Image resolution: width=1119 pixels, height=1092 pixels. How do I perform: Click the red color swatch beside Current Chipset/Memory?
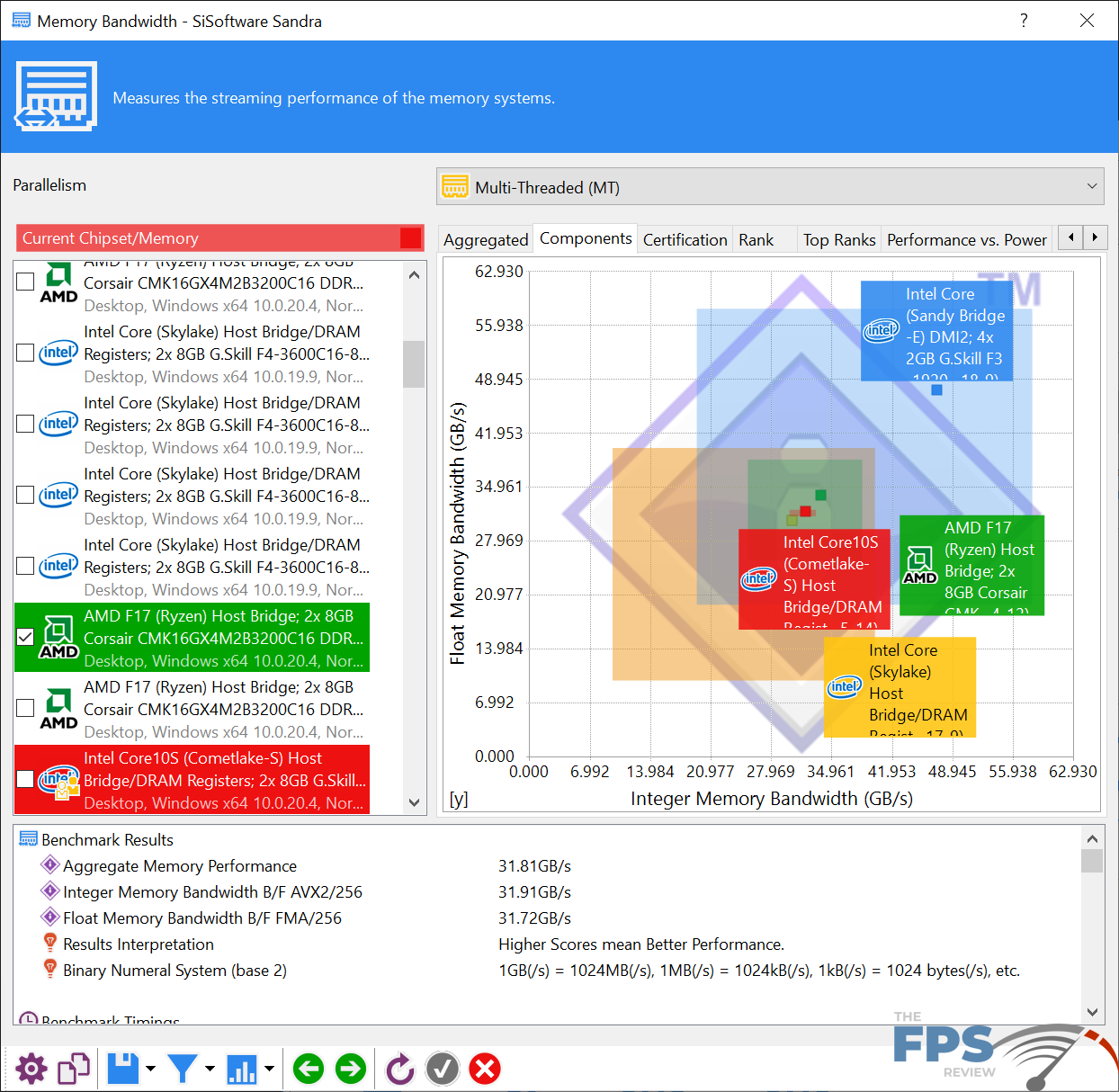pyautogui.click(x=410, y=237)
